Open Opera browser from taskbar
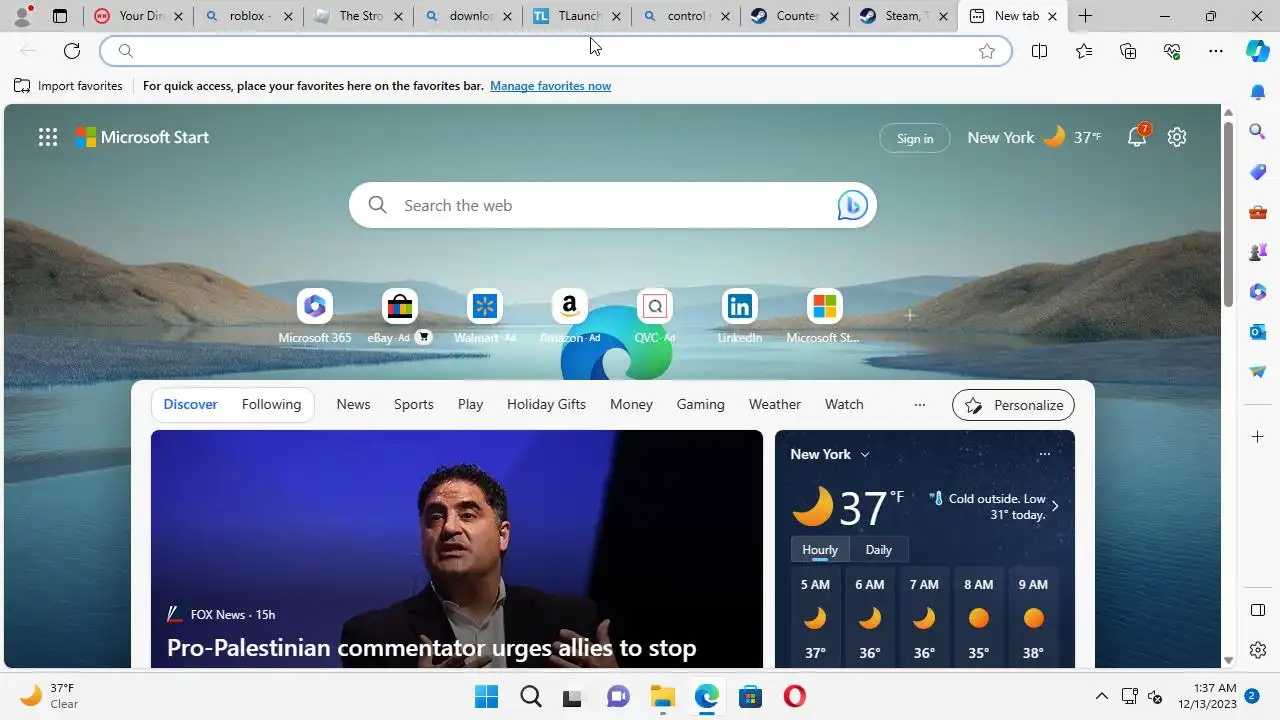 (794, 696)
